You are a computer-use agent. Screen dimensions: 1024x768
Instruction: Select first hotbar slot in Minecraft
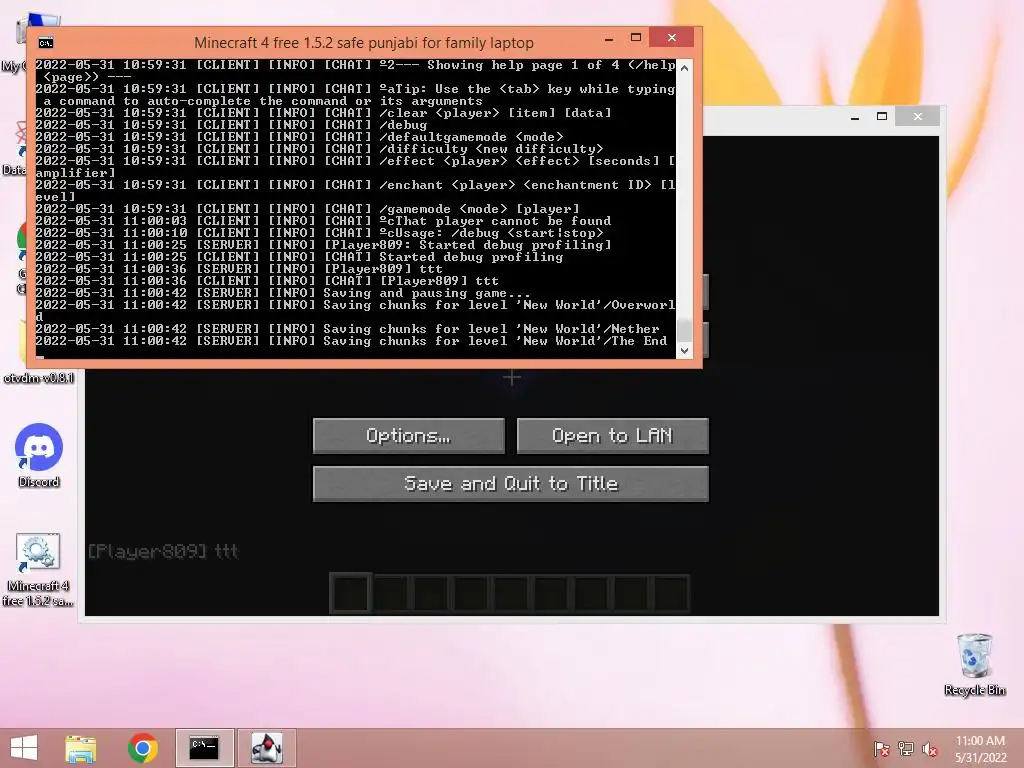click(351, 593)
